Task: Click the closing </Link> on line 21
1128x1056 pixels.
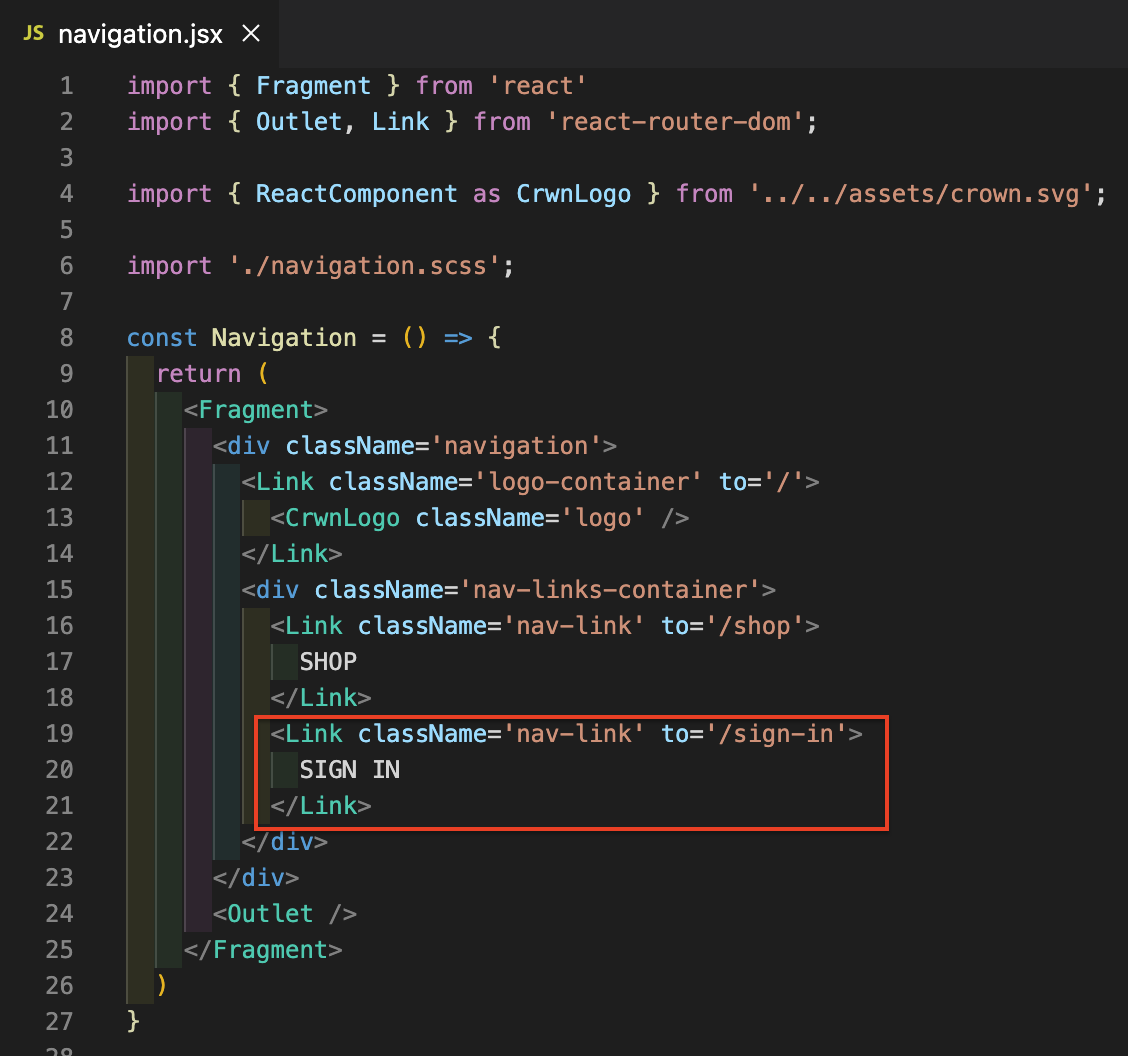Action: [321, 805]
